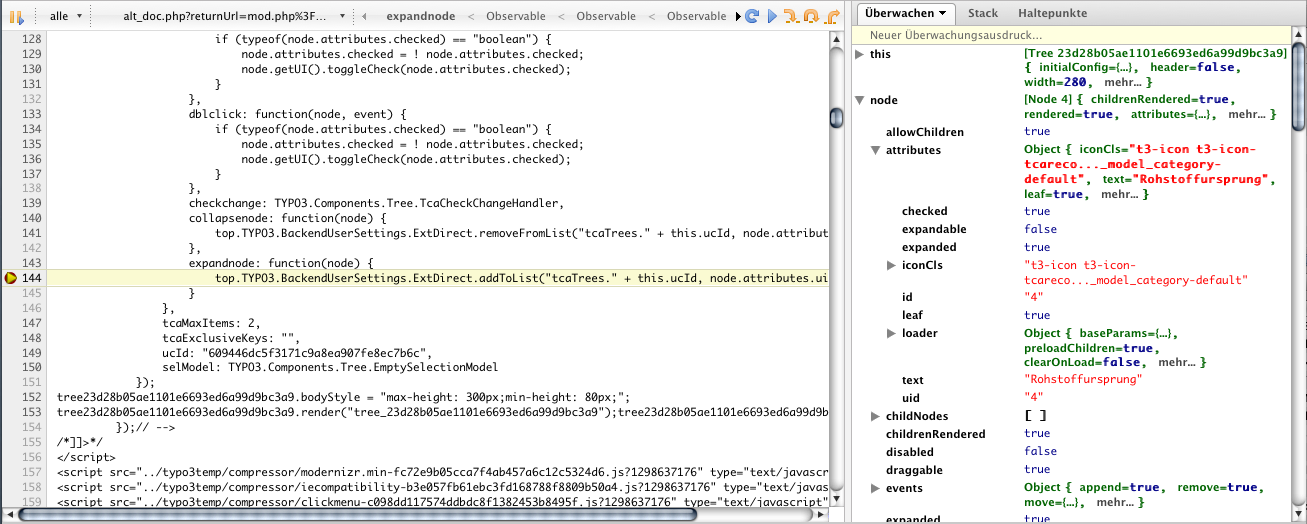Click the 'text' property name

click(x=912, y=380)
